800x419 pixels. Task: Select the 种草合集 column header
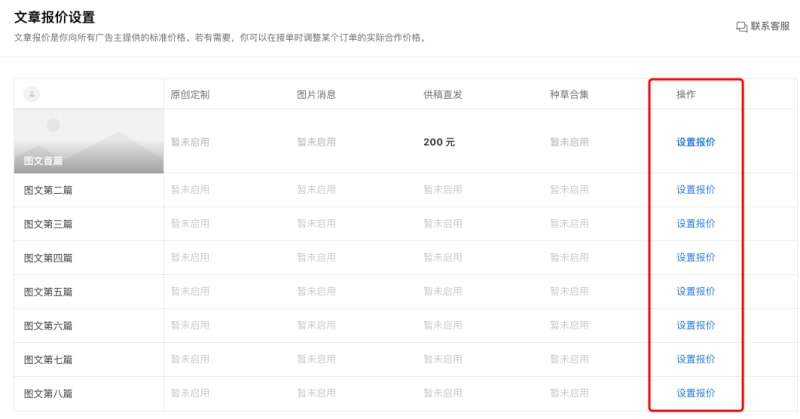(569, 94)
